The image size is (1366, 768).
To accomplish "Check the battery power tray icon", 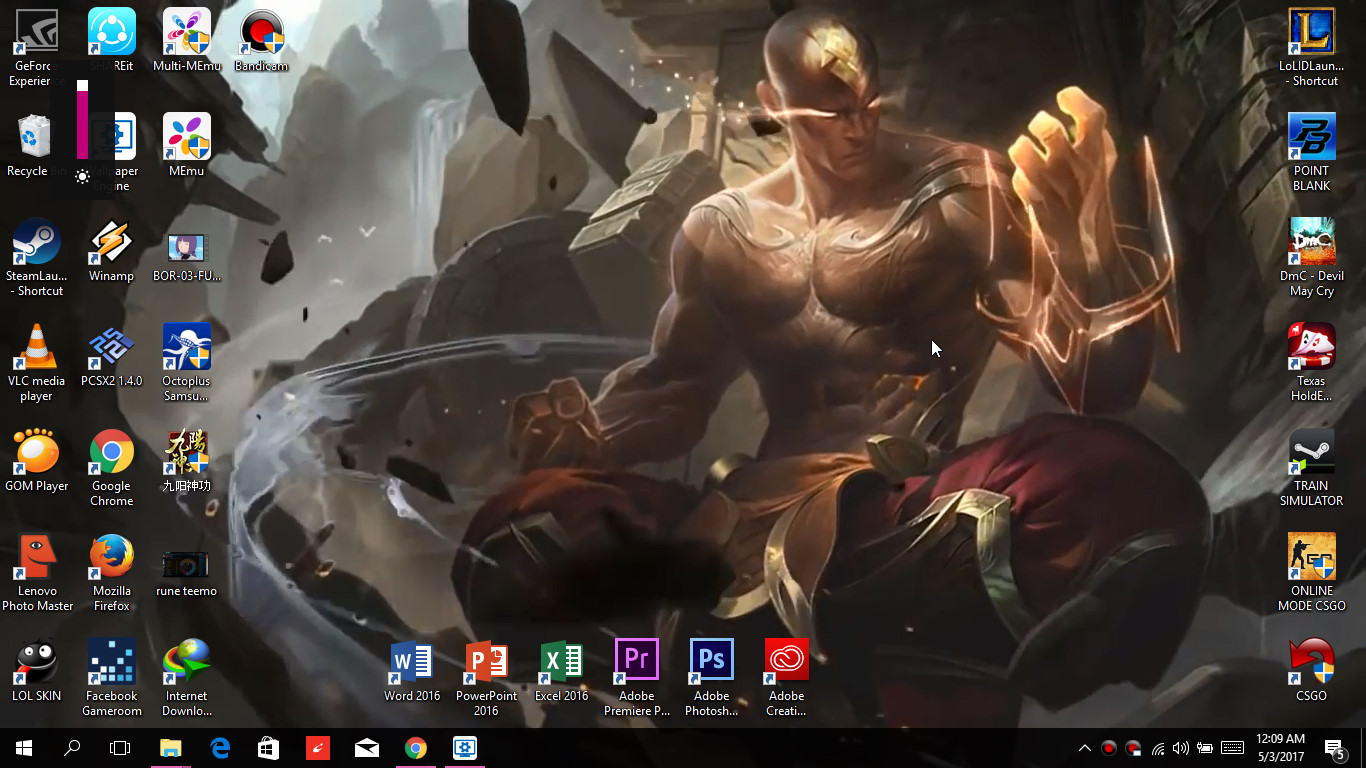I will [1205, 748].
